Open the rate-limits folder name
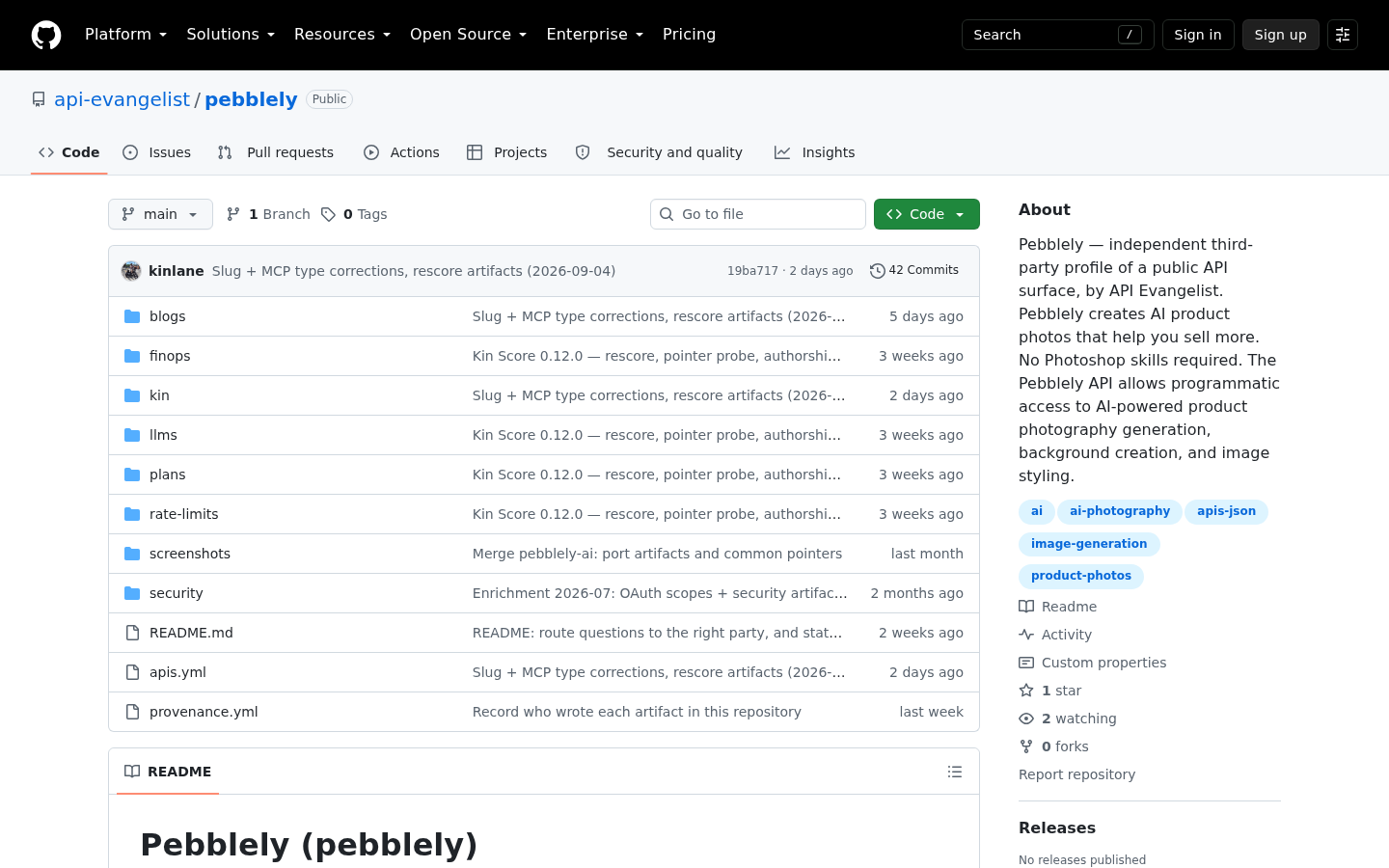Image resolution: width=1389 pixels, height=868 pixels. (x=184, y=514)
